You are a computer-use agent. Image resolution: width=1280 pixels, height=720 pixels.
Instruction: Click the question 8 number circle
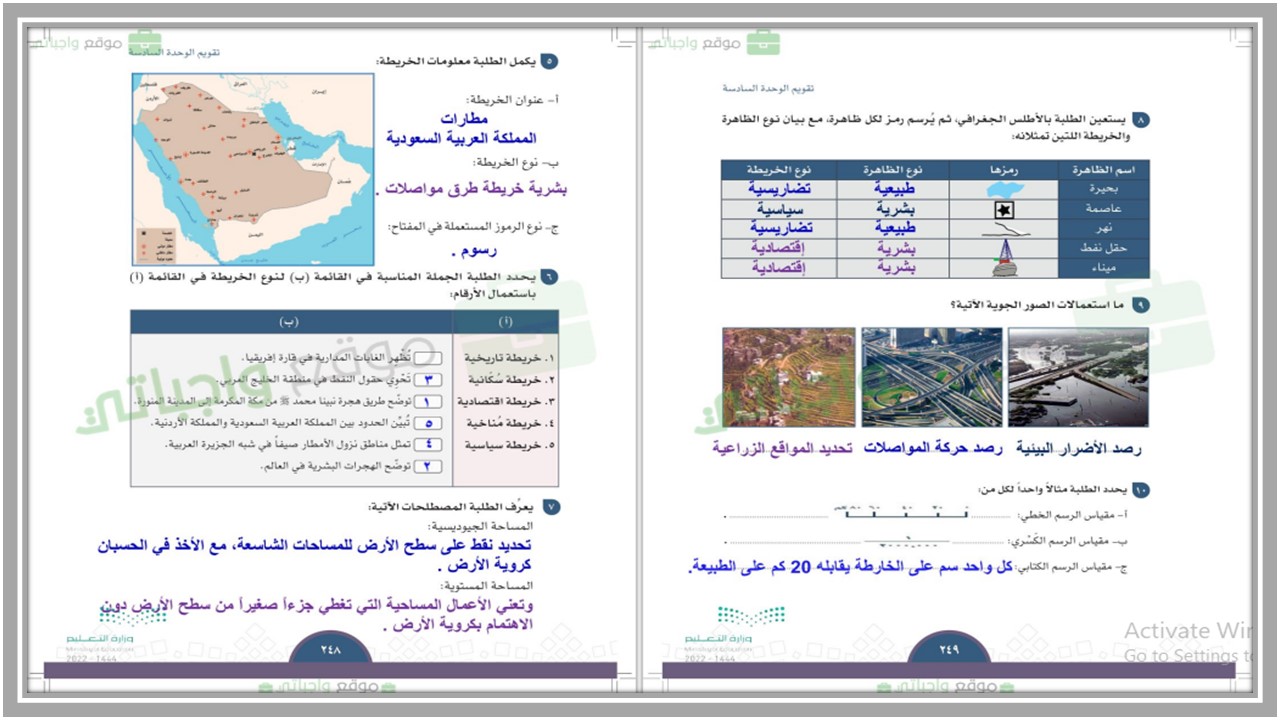pyautogui.click(x=1141, y=119)
